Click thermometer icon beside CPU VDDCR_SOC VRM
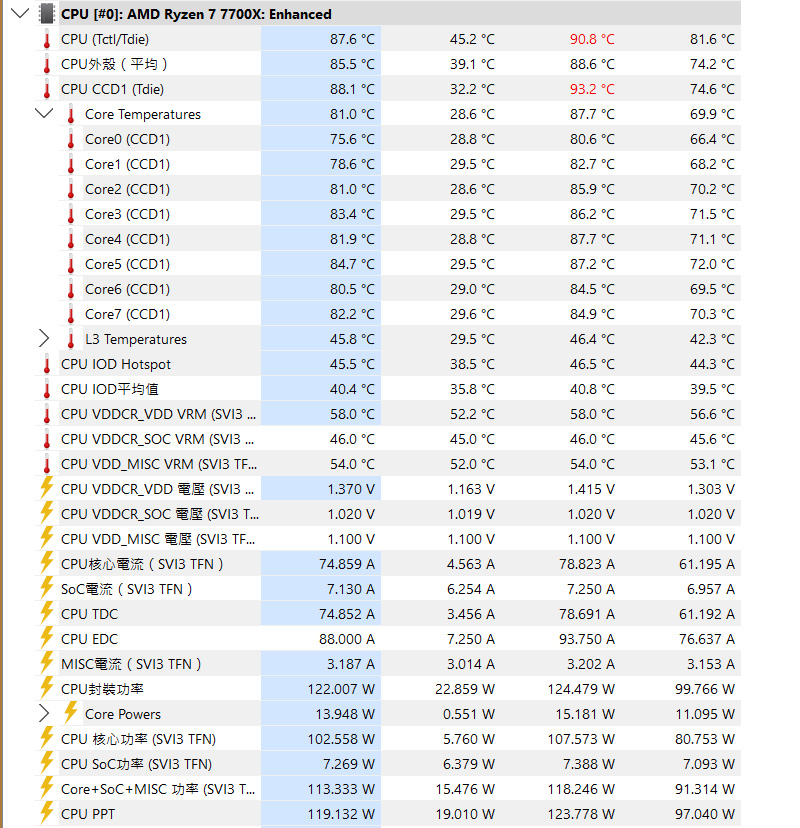Viewport: 800px width, 828px height. click(x=46, y=439)
